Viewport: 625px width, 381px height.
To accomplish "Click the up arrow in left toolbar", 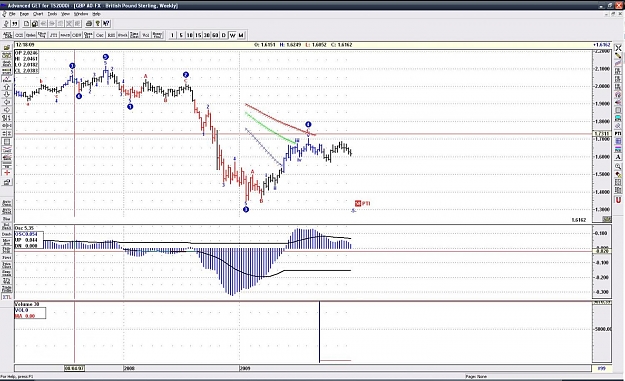I will pyautogui.click(x=7, y=86).
